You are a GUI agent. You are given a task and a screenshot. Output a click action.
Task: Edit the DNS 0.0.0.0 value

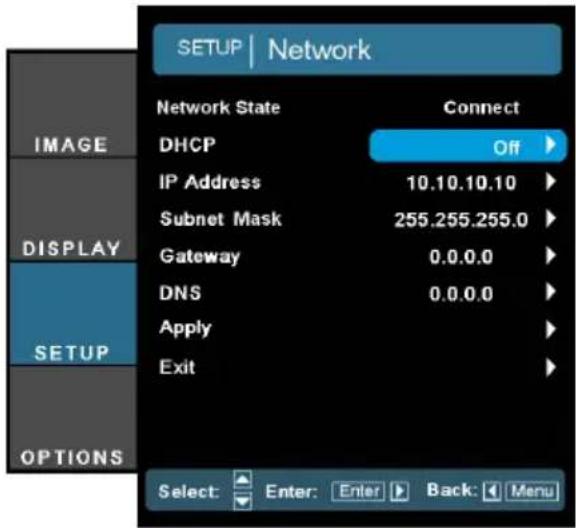[x=461, y=294]
